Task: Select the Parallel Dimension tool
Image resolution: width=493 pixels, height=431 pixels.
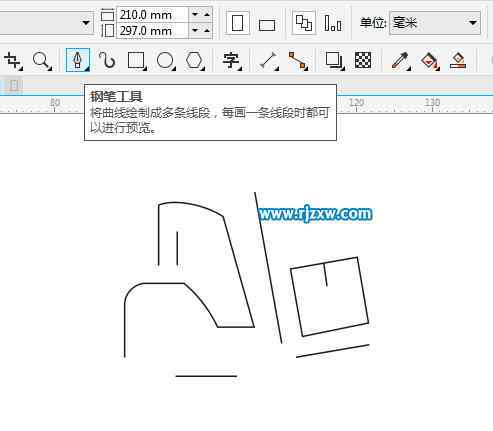Action: coord(269,61)
